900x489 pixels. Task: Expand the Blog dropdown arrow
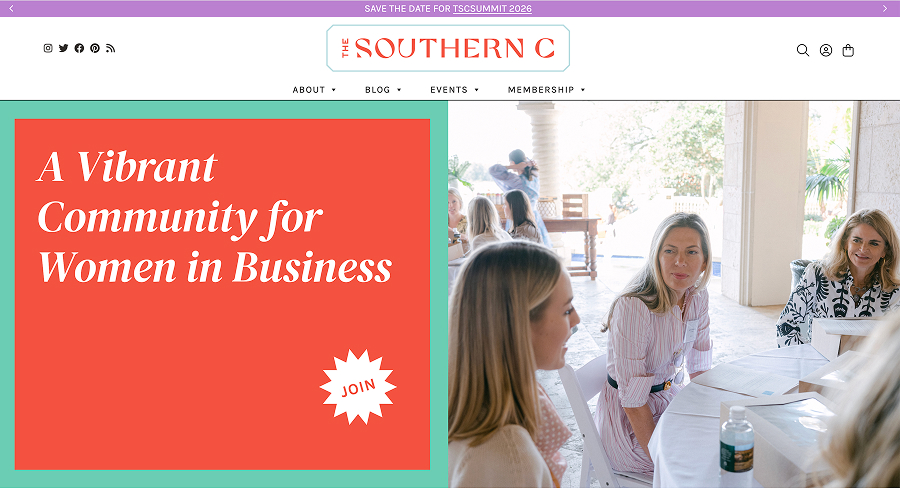coord(399,90)
